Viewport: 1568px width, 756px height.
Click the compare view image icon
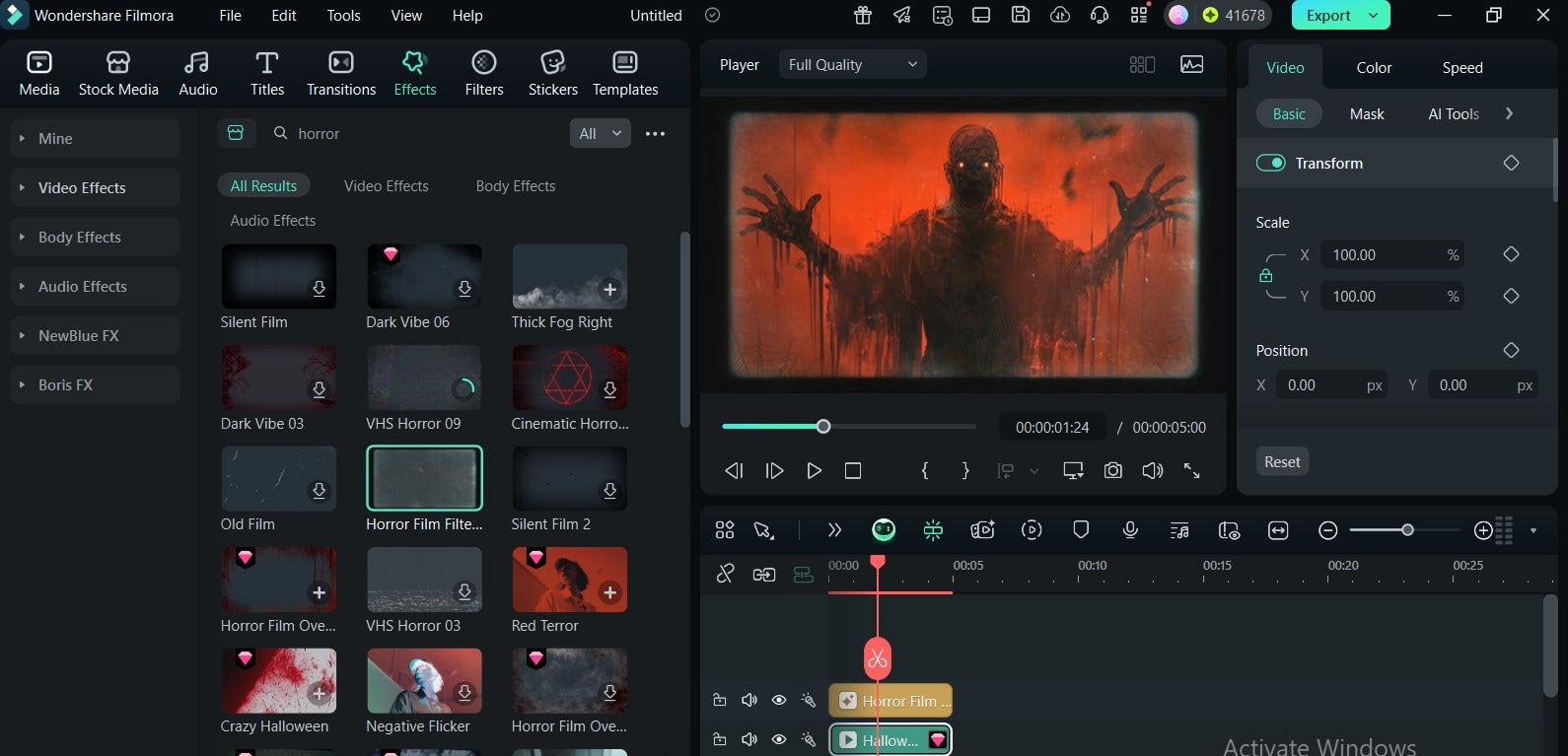click(x=1192, y=64)
